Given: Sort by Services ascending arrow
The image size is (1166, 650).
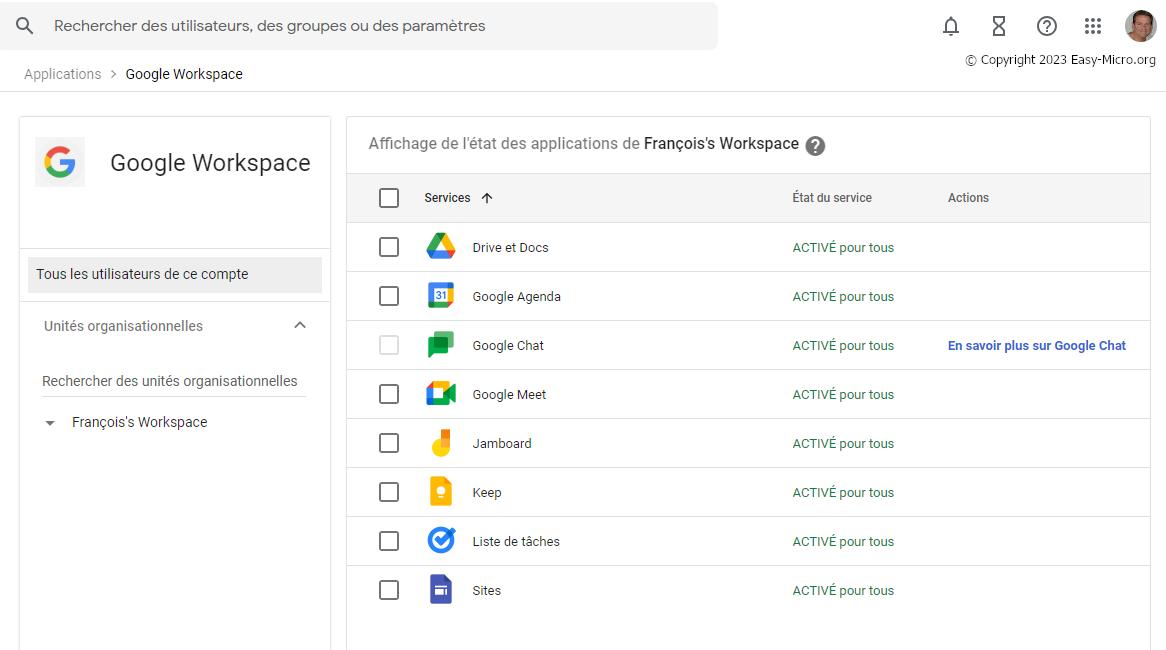Looking at the screenshot, I should coord(487,198).
